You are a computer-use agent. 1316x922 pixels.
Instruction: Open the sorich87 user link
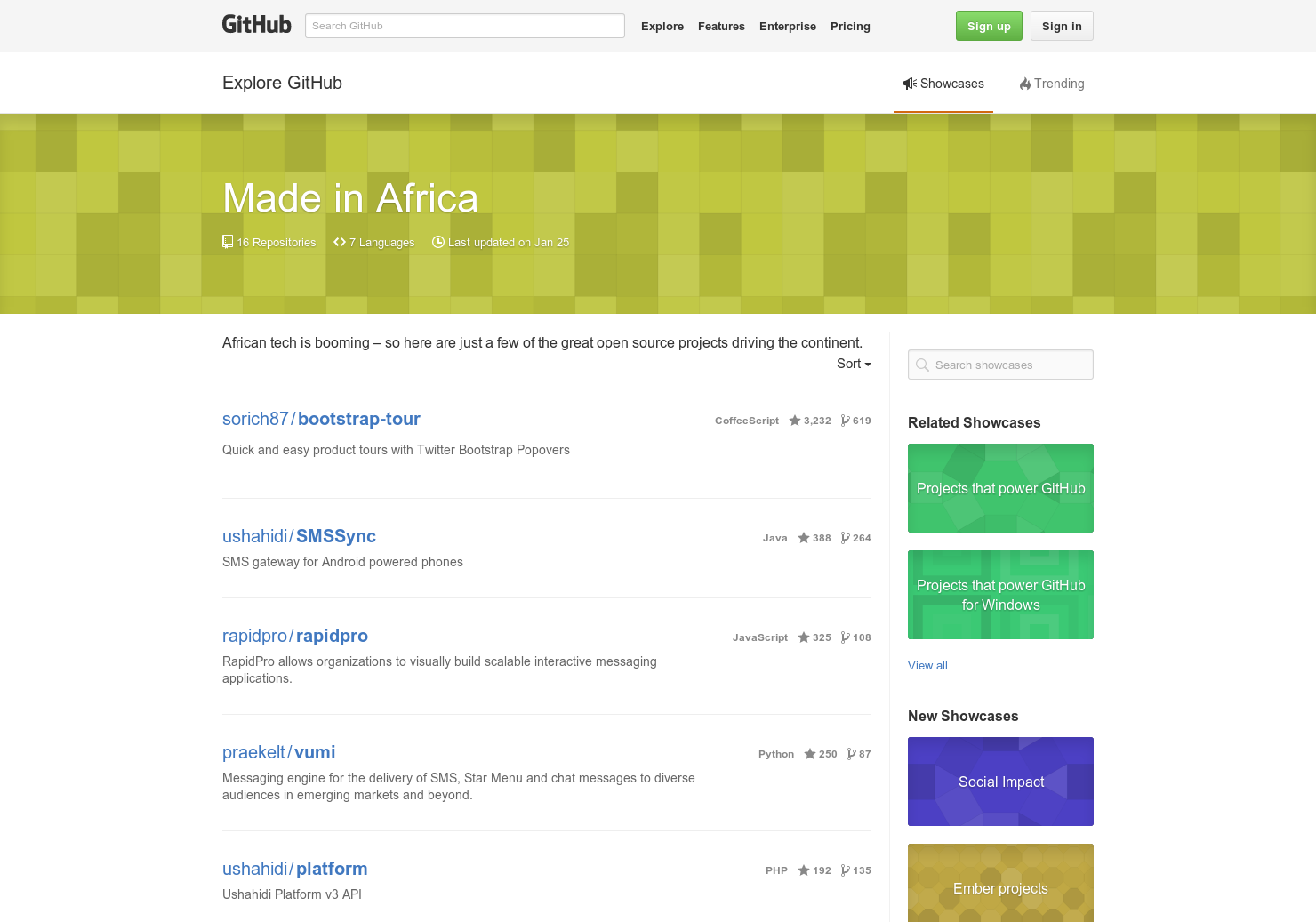(255, 419)
